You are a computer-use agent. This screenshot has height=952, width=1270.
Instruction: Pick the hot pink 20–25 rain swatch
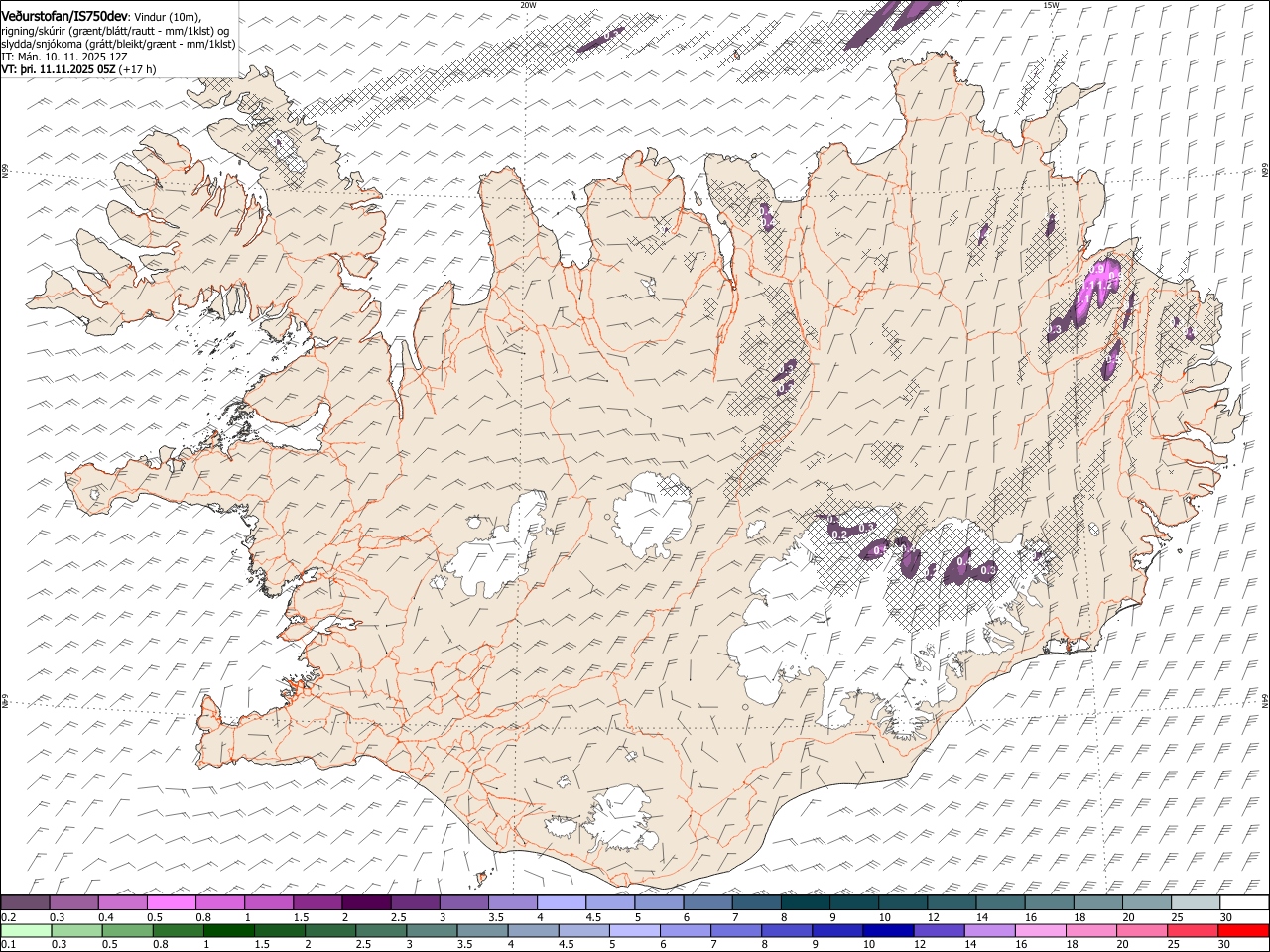click(1142, 930)
